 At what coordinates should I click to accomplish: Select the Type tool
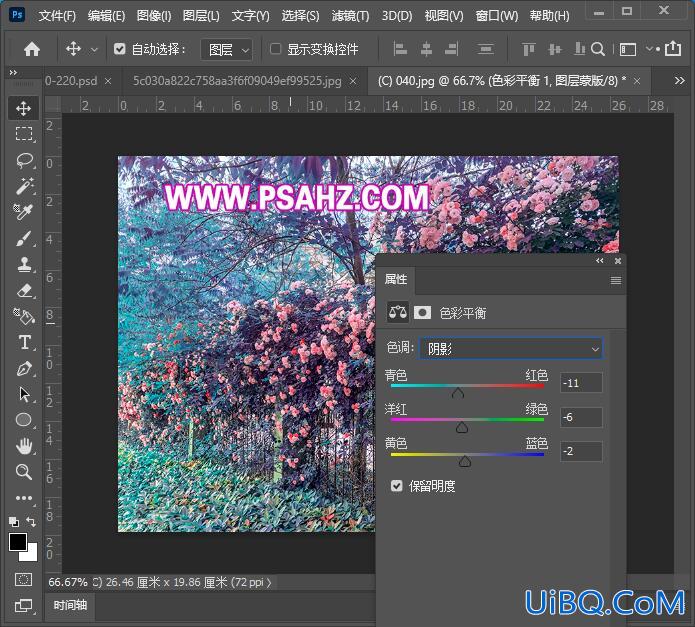[x=25, y=343]
